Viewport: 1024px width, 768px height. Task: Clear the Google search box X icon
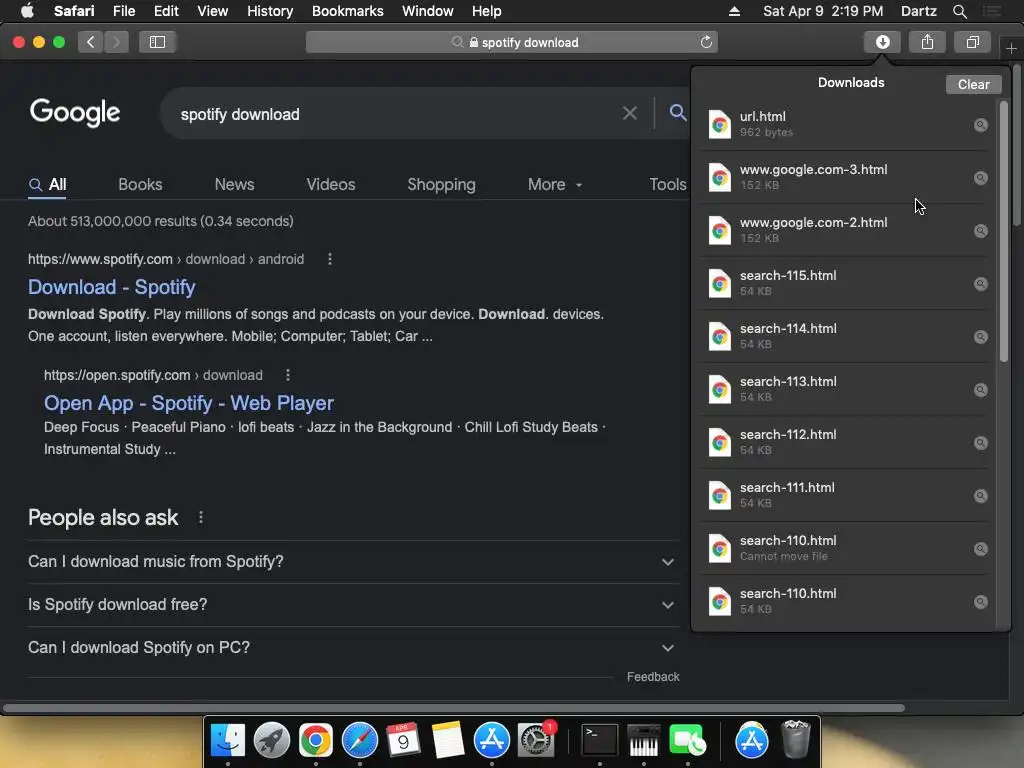[x=630, y=114]
